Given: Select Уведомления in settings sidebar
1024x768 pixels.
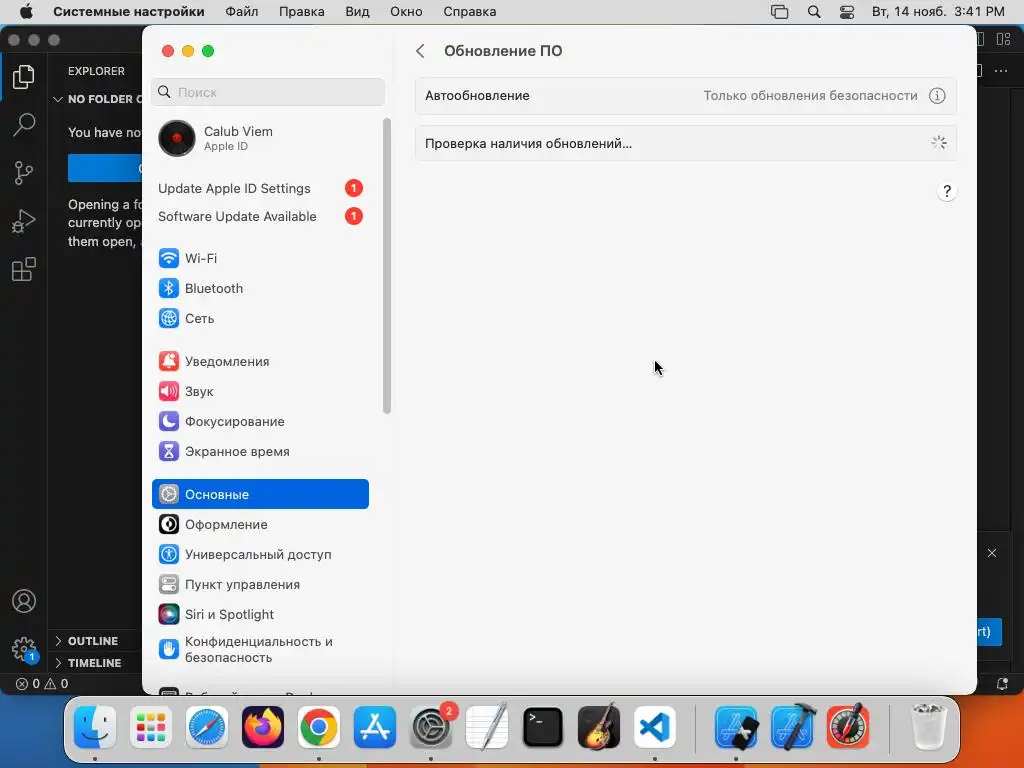Looking at the screenshot, I should click(x=260, y=361).
